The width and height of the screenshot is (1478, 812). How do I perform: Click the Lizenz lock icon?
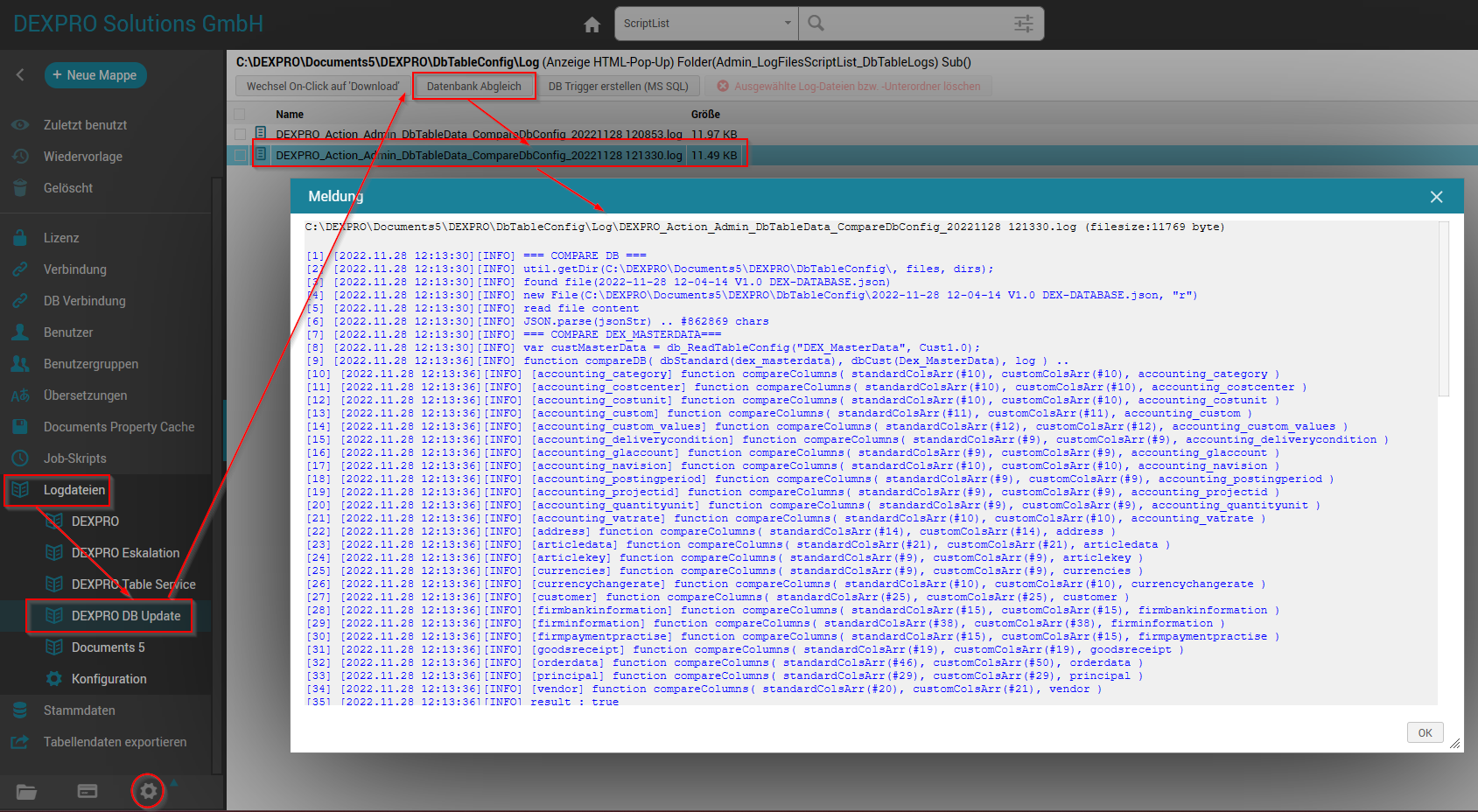(x=20, y=238)
